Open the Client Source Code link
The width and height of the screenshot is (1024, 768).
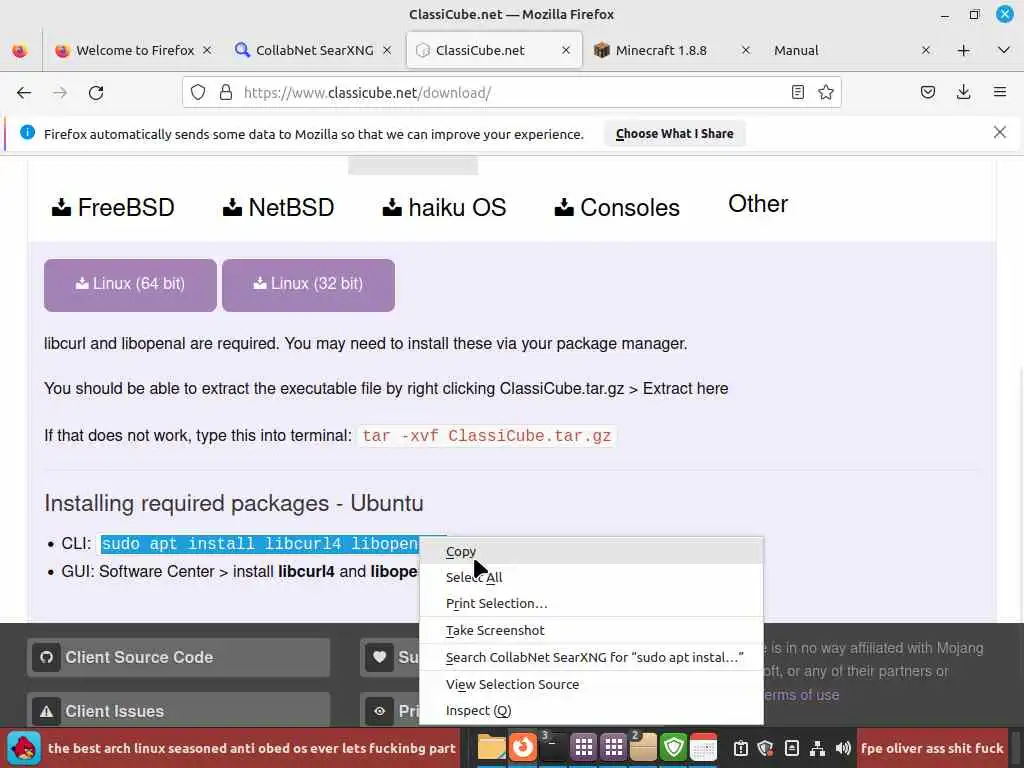coord(178,657)
